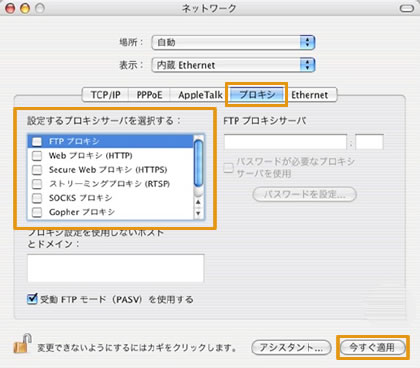Open the 表示 dropdown showing 内蔵 Ethernet

(233, 65)
